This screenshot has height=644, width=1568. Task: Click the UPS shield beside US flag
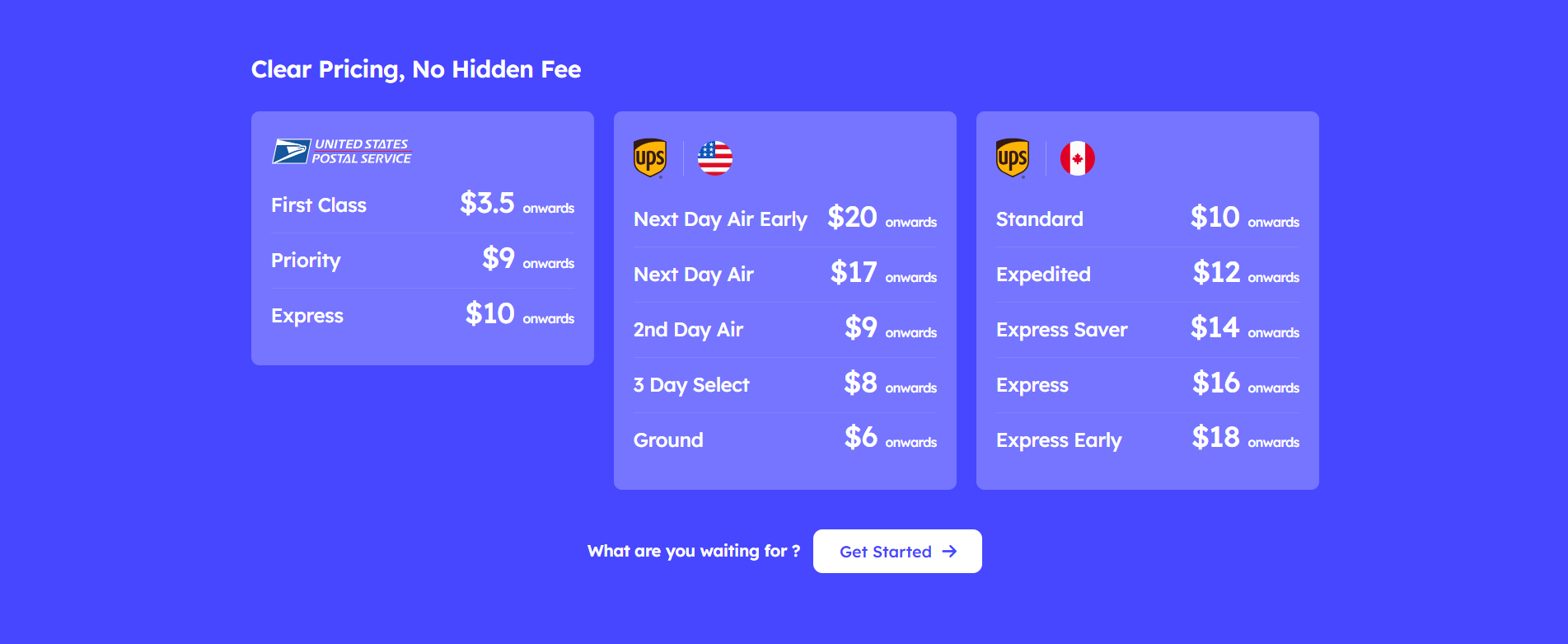pos(650,157)
